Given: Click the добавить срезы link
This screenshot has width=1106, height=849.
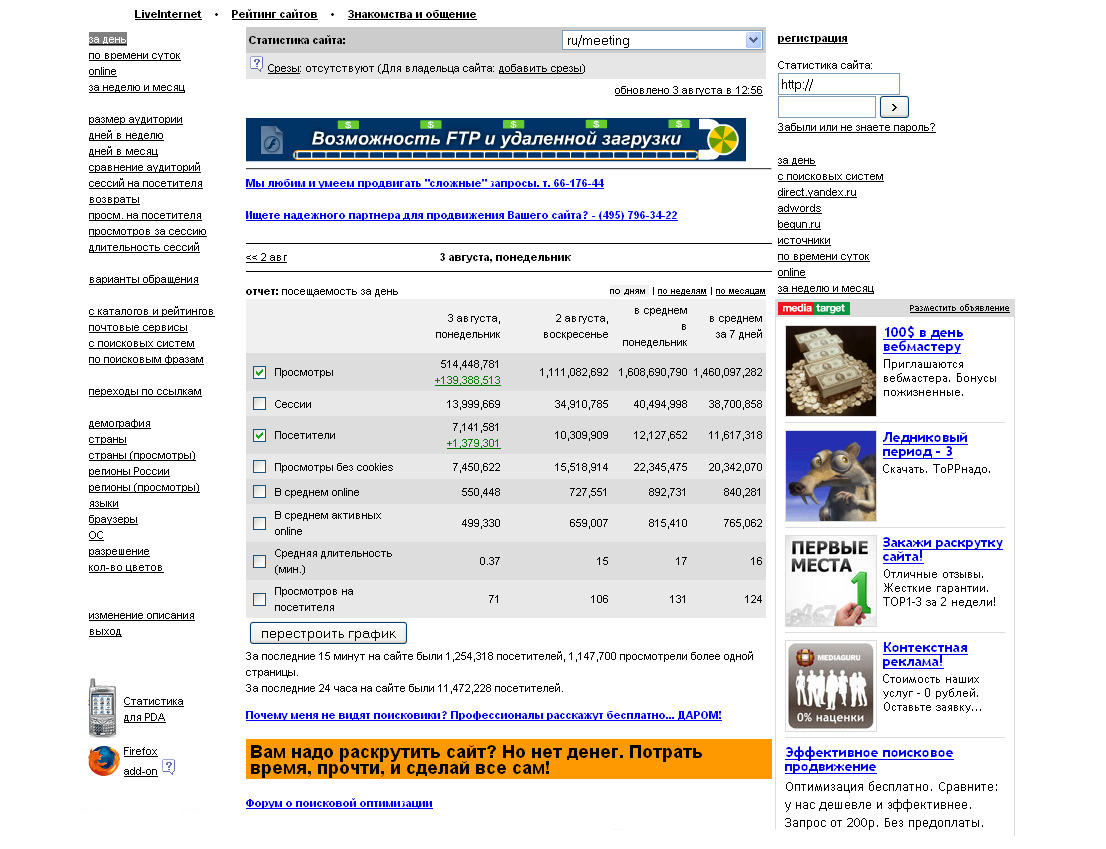Looking at the screenshot, I should coord(540,68).
